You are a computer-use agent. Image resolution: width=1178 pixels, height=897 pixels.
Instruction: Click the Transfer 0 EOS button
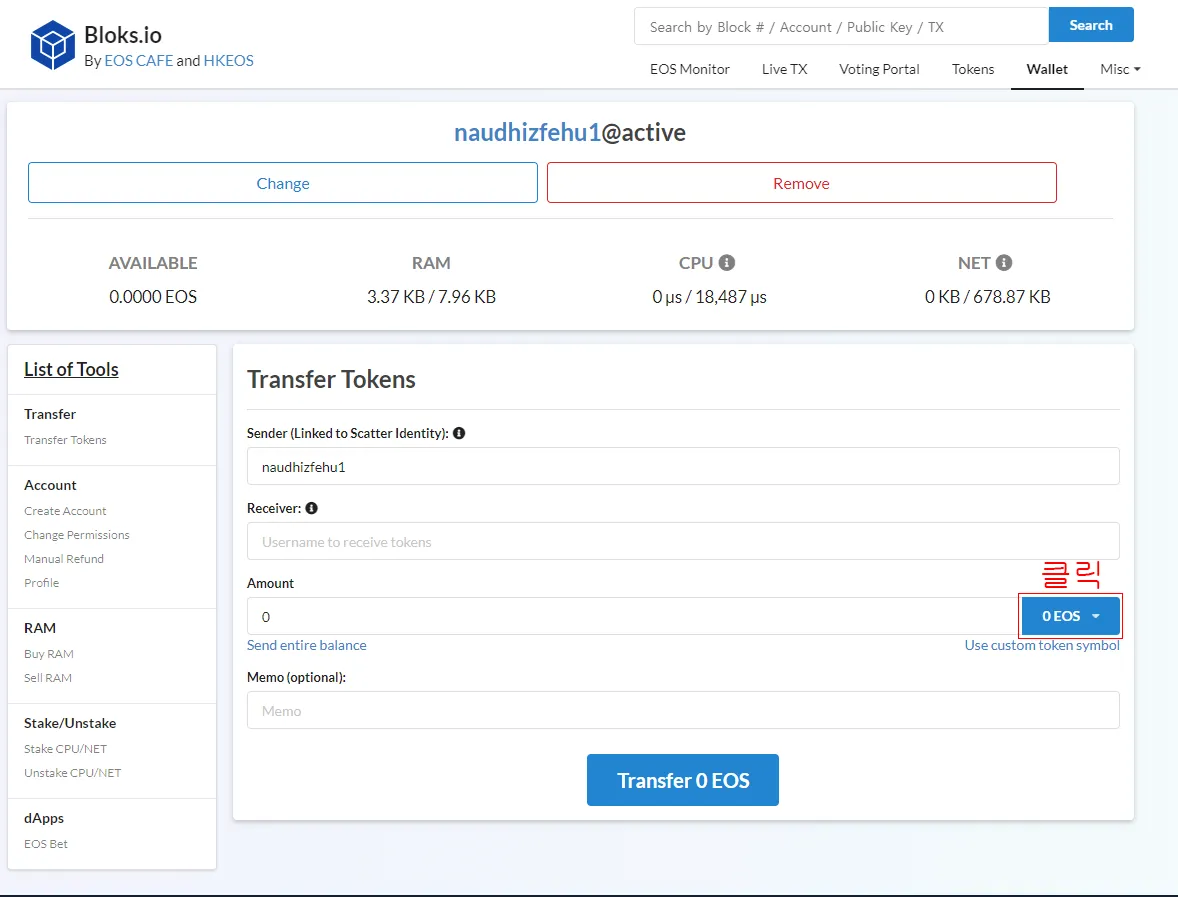point(683,780)
